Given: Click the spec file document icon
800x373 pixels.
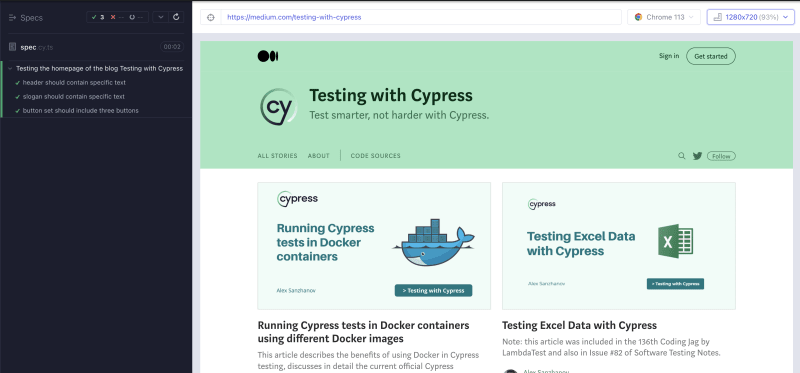Looking at the screenshot, I should pyautogui.click(x=12, y=47).
